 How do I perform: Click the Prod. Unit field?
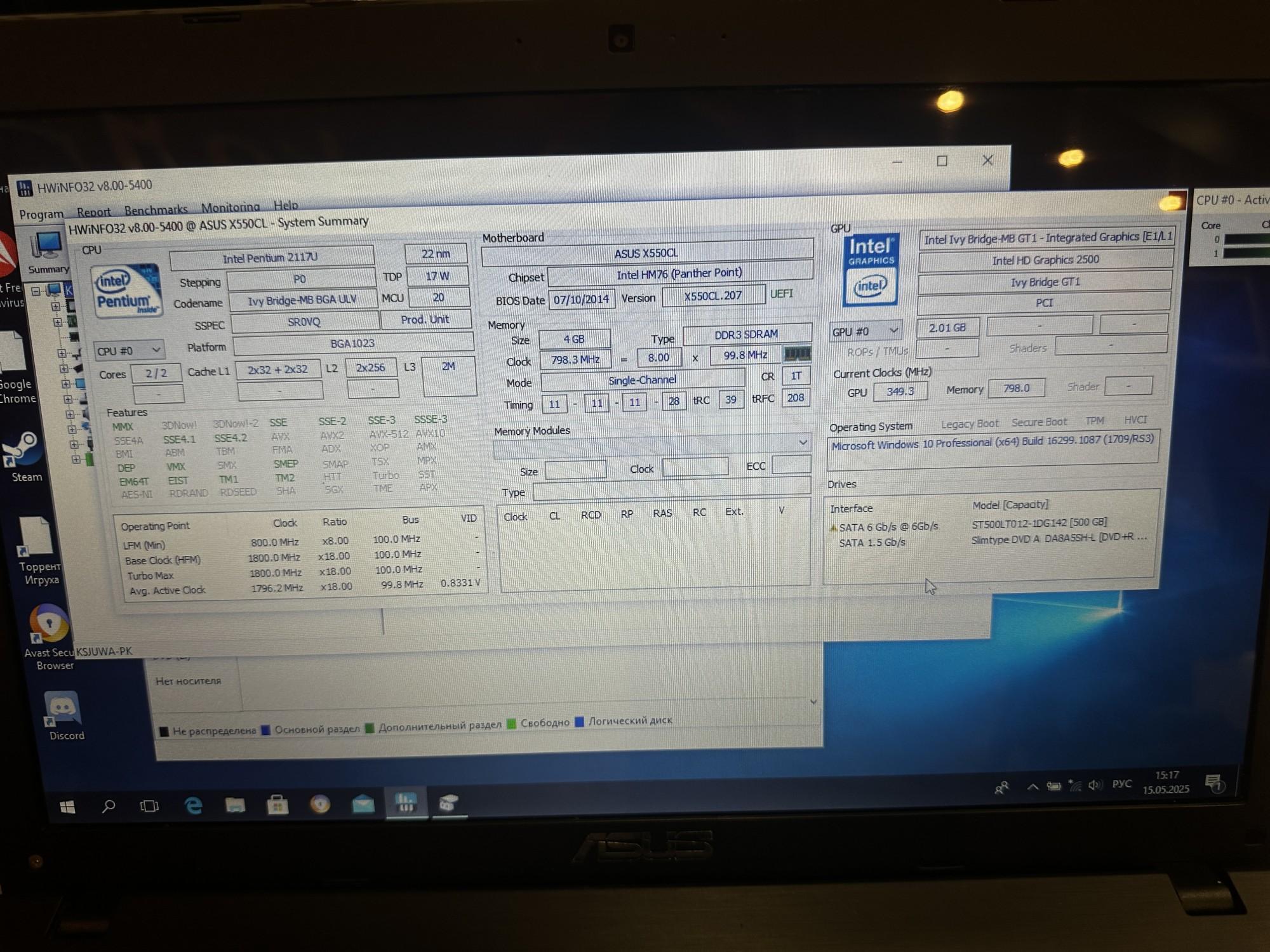tap(425, 319)
